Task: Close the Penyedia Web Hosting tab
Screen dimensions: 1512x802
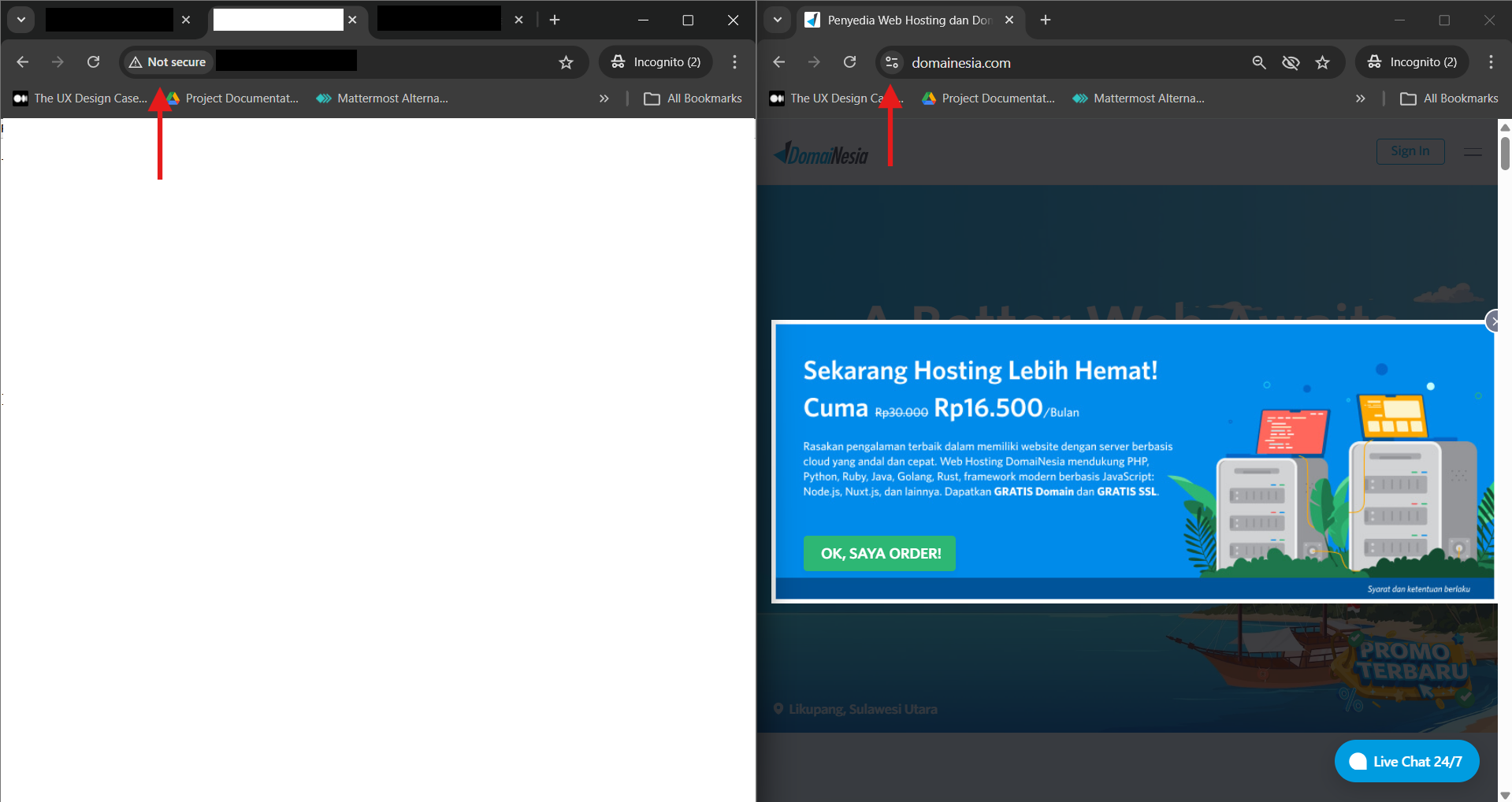Action: (1009, 20)
